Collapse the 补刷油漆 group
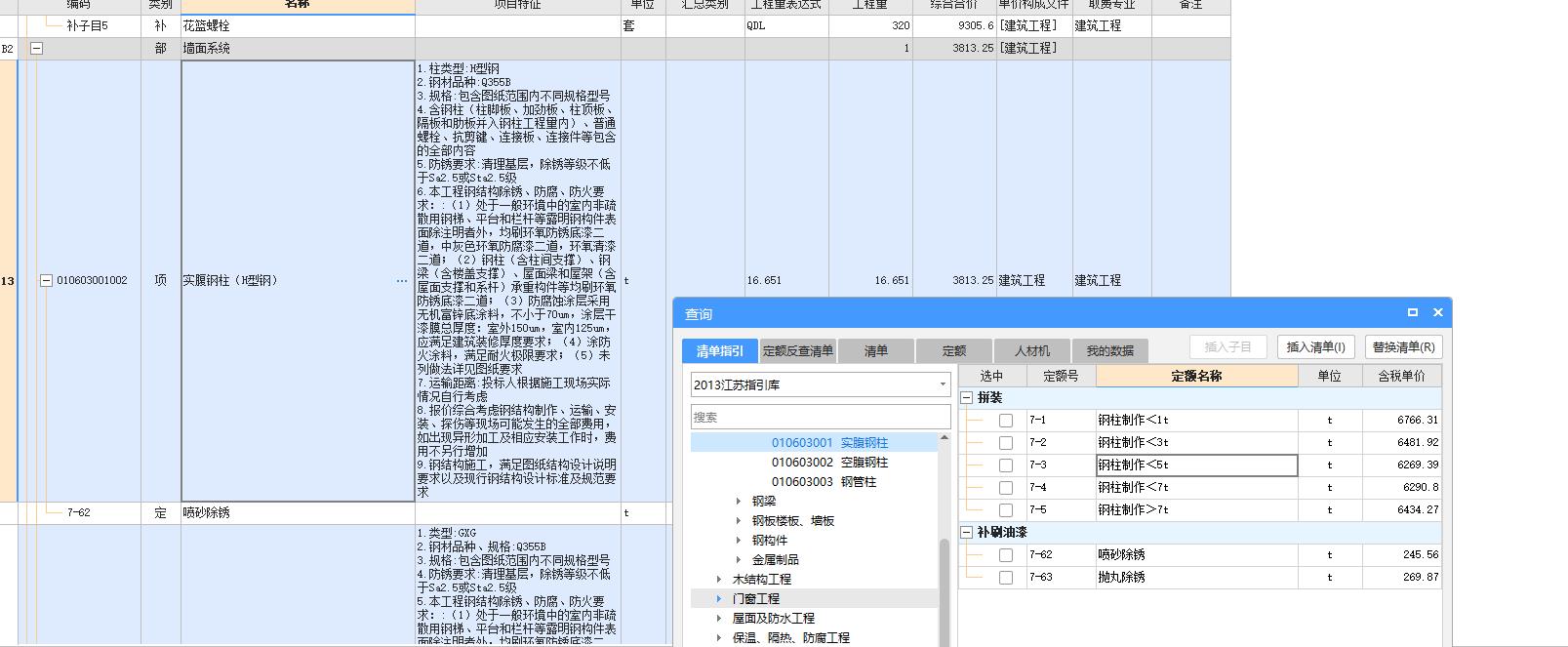Viewport: 1568px width, 647px height. tap(967, 533)
